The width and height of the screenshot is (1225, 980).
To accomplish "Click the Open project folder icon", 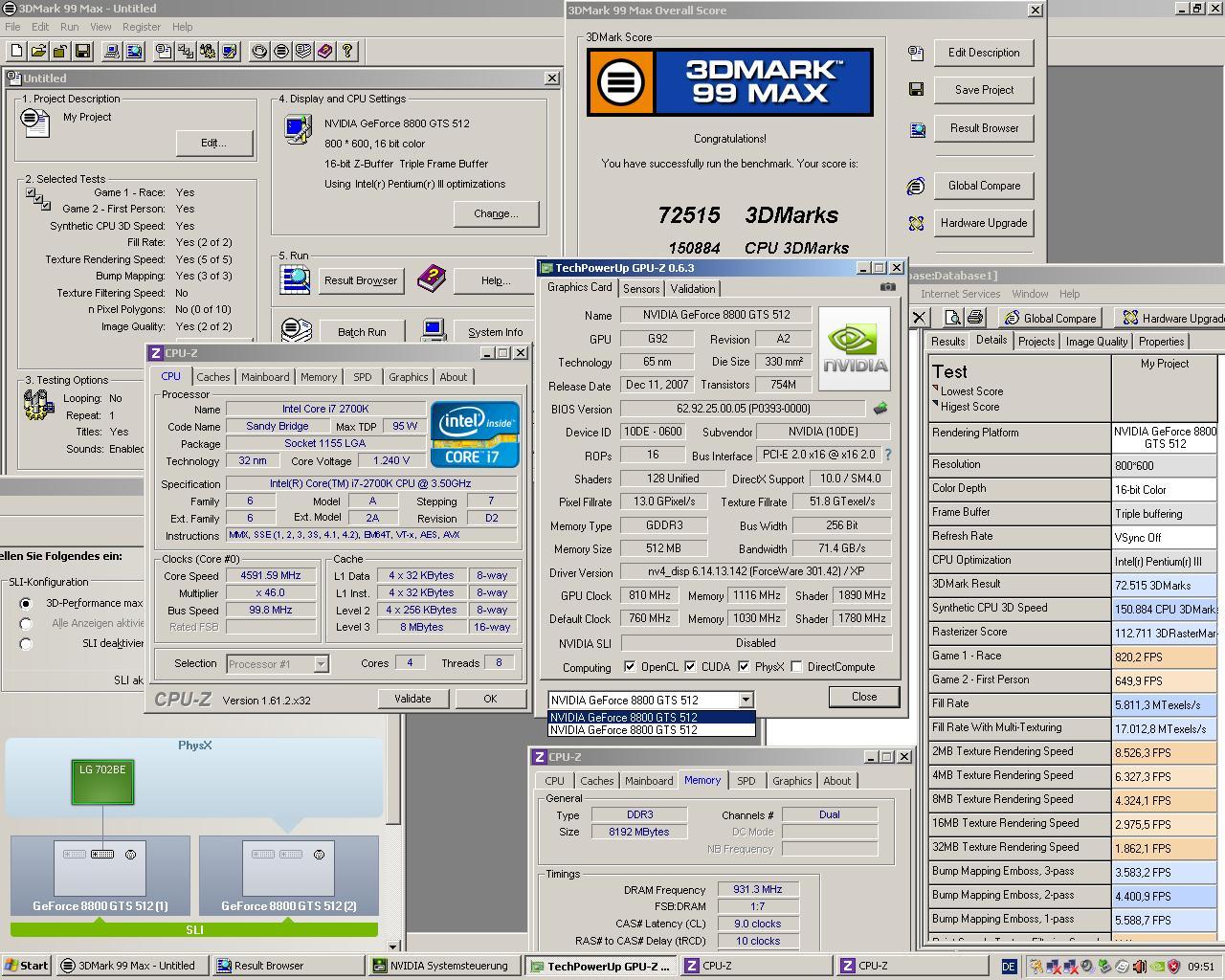I will pos(38,51).
